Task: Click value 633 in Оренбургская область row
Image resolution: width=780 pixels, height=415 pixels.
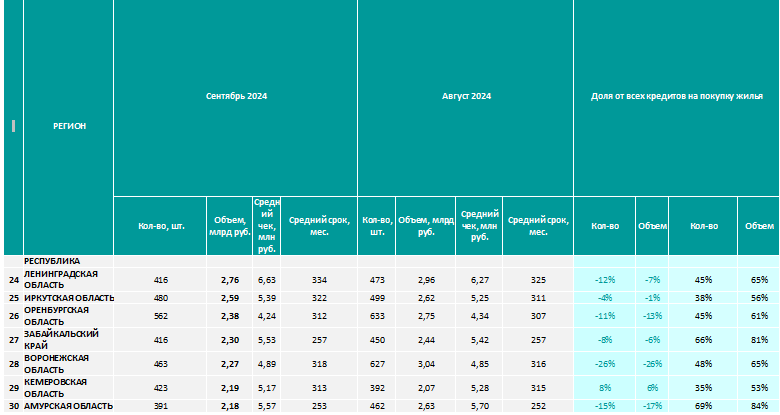Action: 377,316
